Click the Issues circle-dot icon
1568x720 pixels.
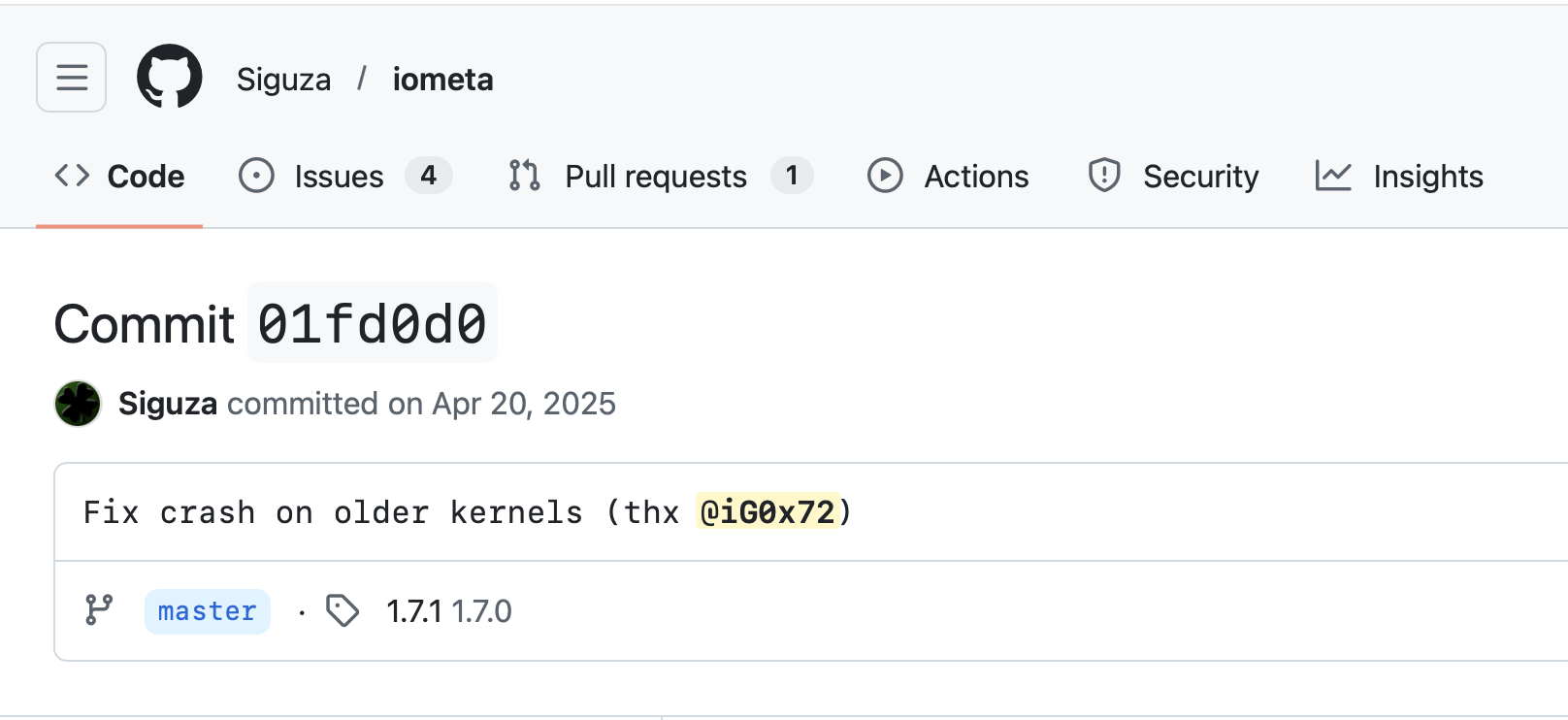pos(255,176)
